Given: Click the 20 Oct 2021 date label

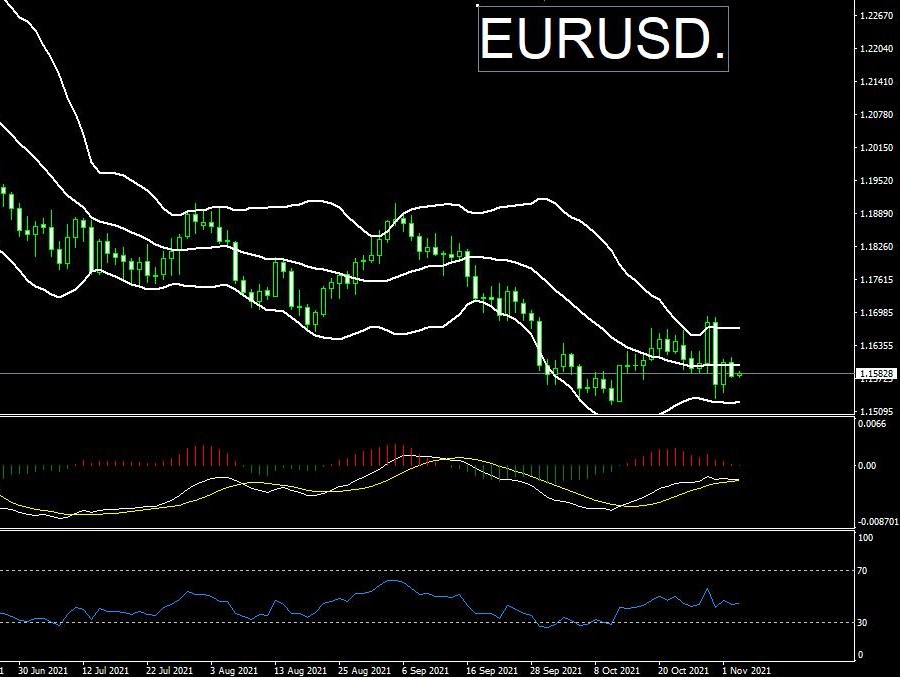Looking at the screenshot, I should coord(682,670).
